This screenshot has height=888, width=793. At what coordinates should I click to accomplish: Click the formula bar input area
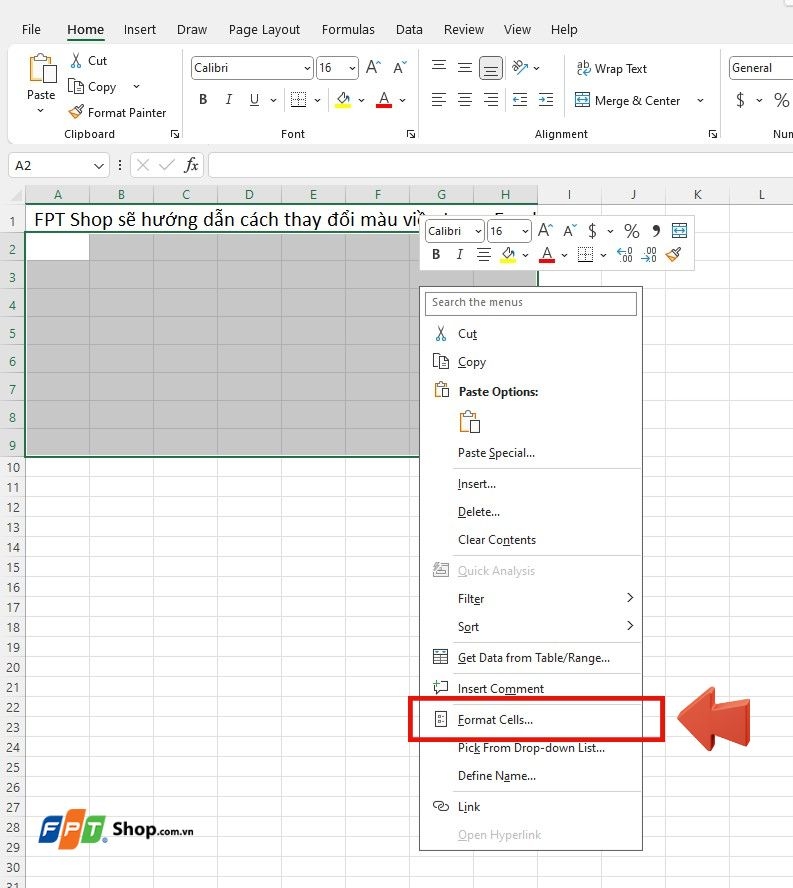click(501, 165)
